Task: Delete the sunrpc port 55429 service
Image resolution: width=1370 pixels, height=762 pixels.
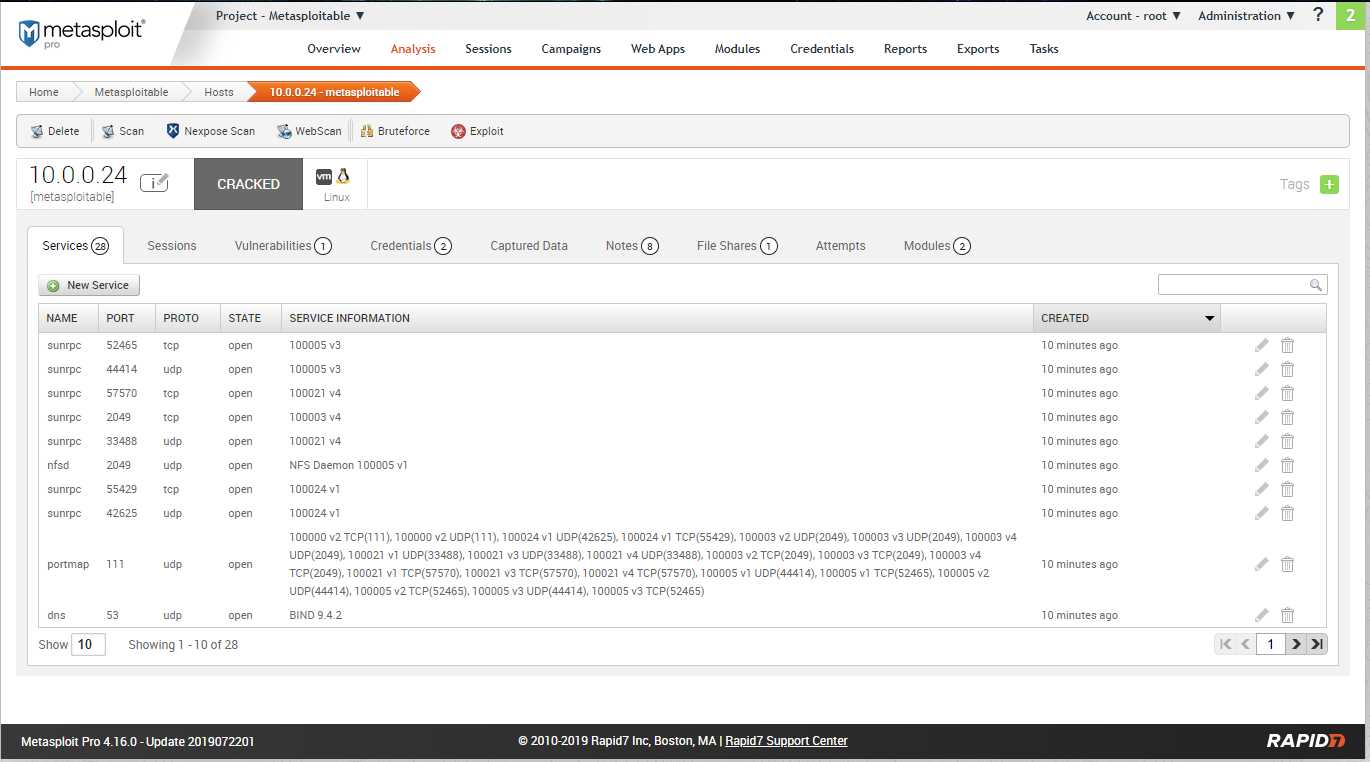Action: click(x=1287, y=489)
